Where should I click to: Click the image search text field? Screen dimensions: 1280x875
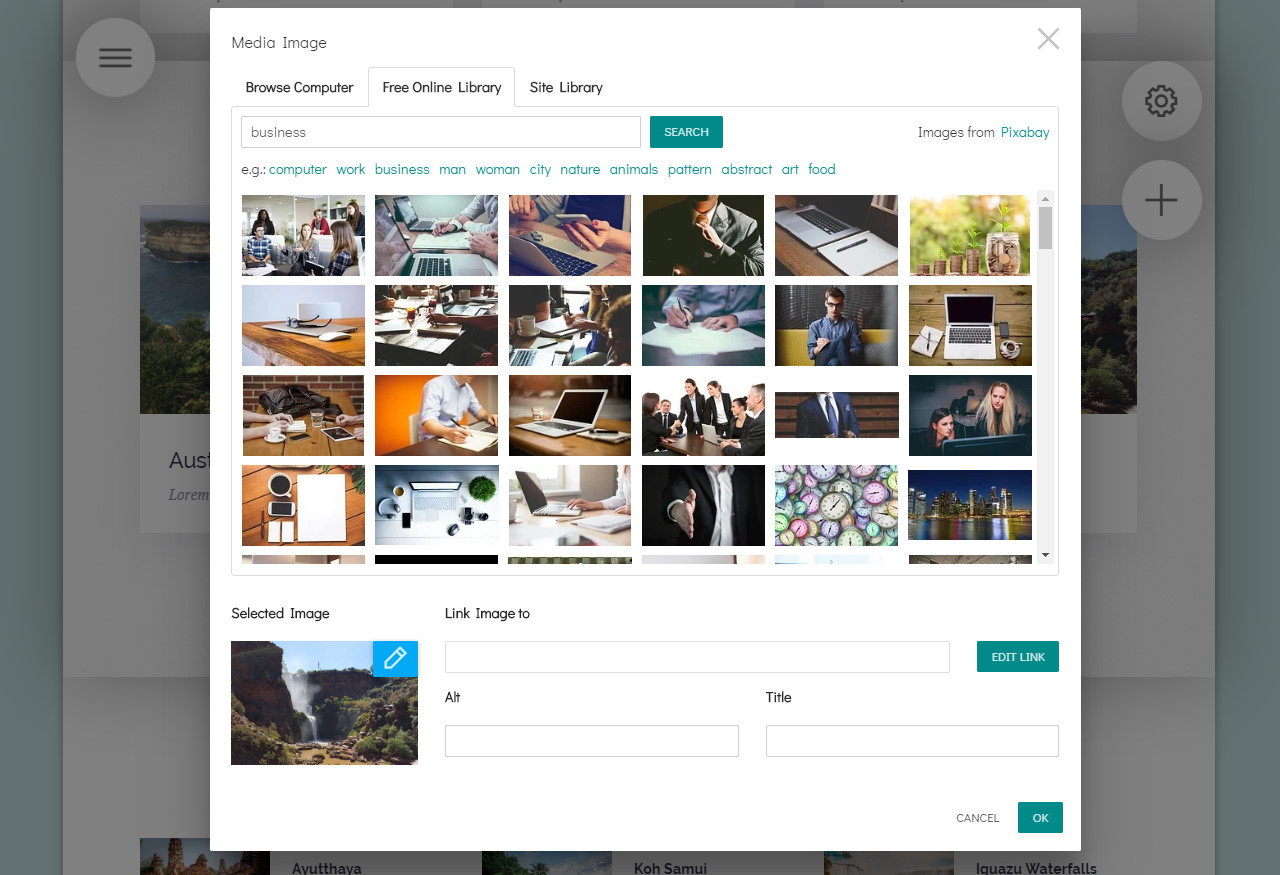coord(441,132)
